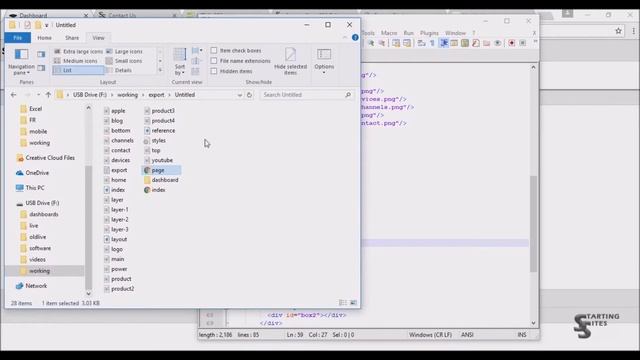Click Hide selected items
Screen dimensions: 640x360
[290, 62]
